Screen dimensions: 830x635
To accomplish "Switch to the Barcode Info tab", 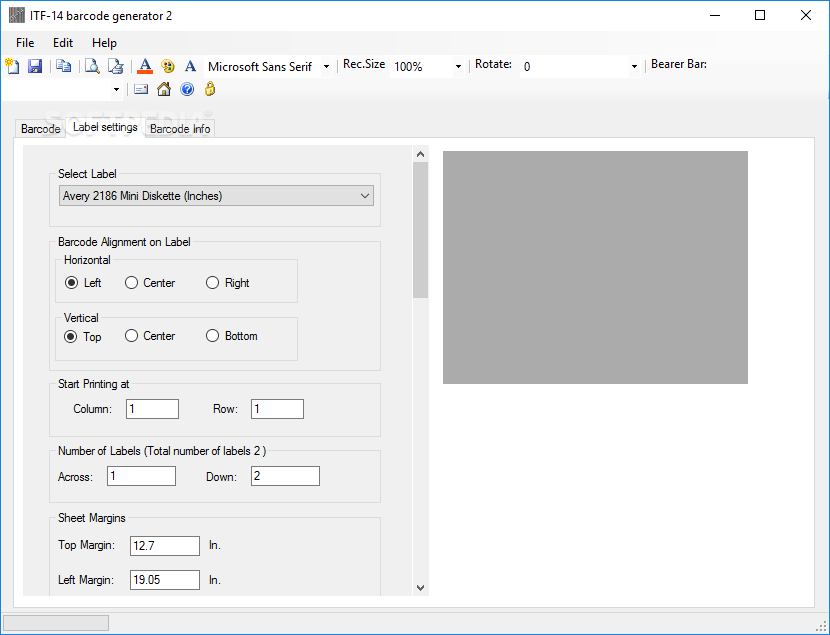I will 180,129.
